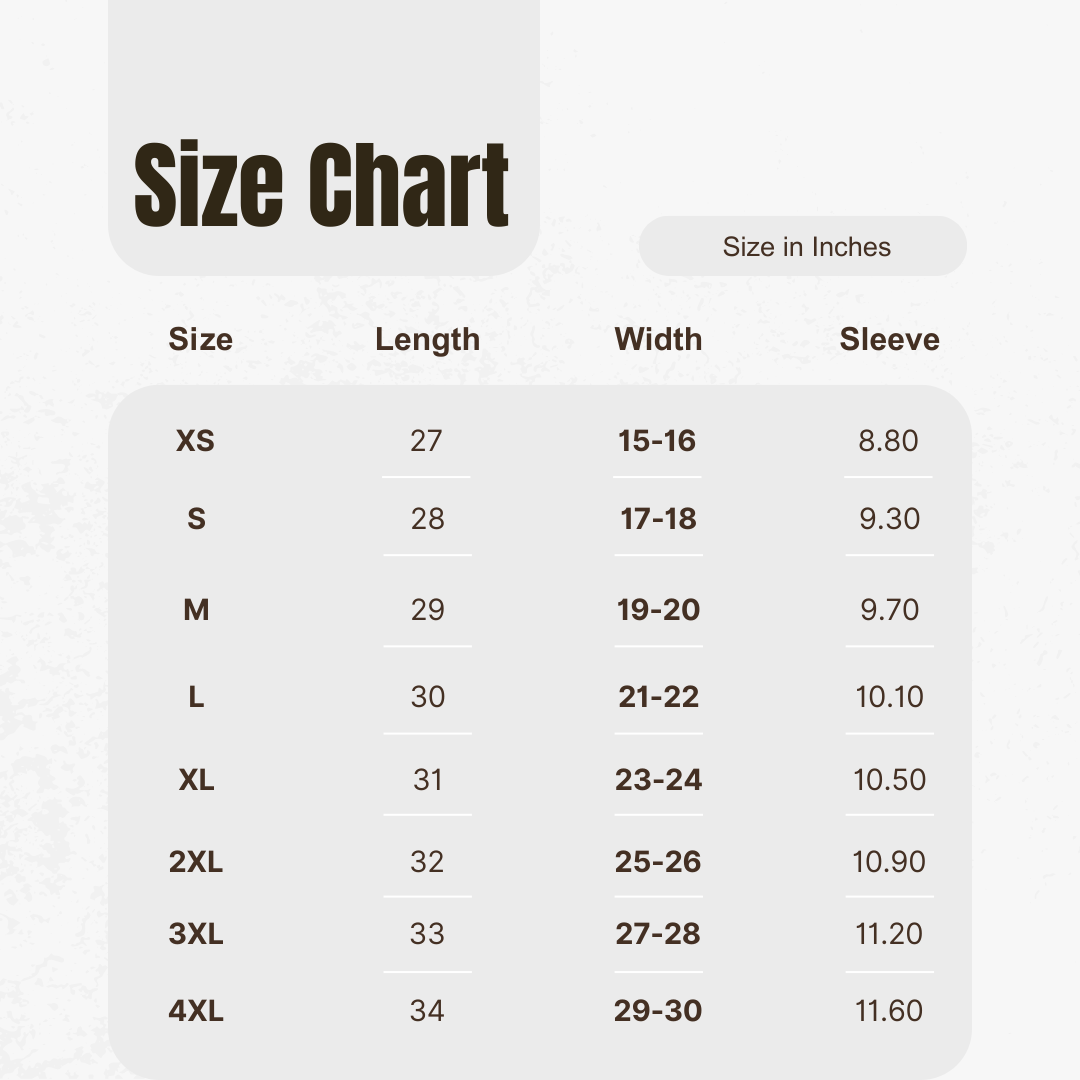Click the Width column header
This screenshot has width=1080, height=1080.
(x=658, y=340)
